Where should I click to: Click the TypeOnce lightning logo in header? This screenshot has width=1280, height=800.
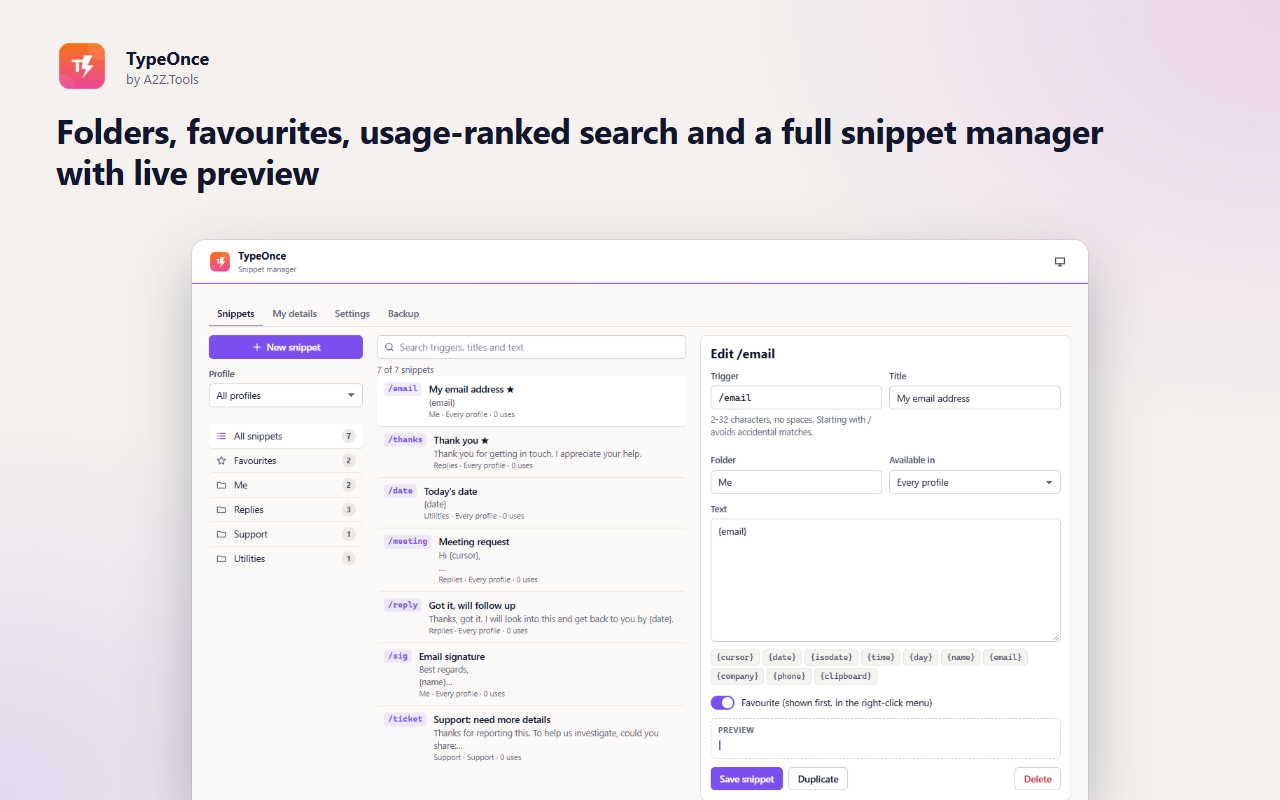[x=220, y=262]
